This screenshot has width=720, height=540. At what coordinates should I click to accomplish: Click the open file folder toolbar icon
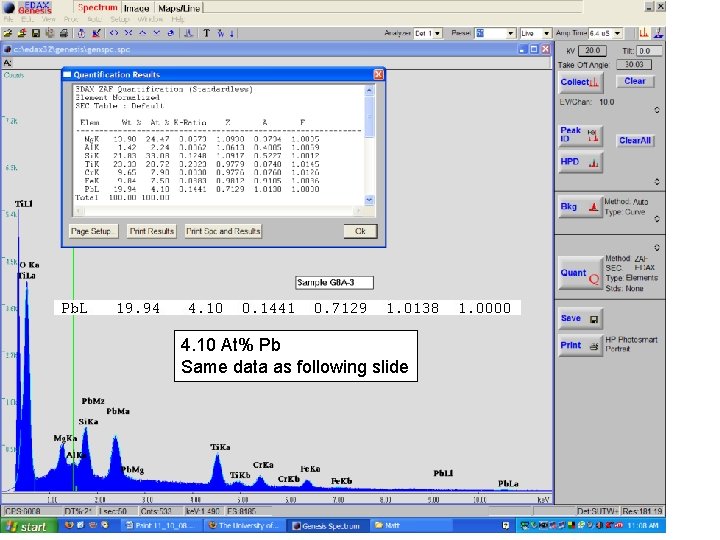click(x=8, y=33)
